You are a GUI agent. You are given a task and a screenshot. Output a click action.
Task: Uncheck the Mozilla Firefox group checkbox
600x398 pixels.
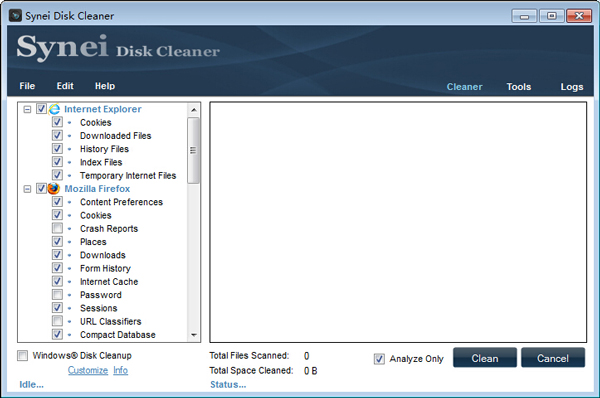pos(41,189)
